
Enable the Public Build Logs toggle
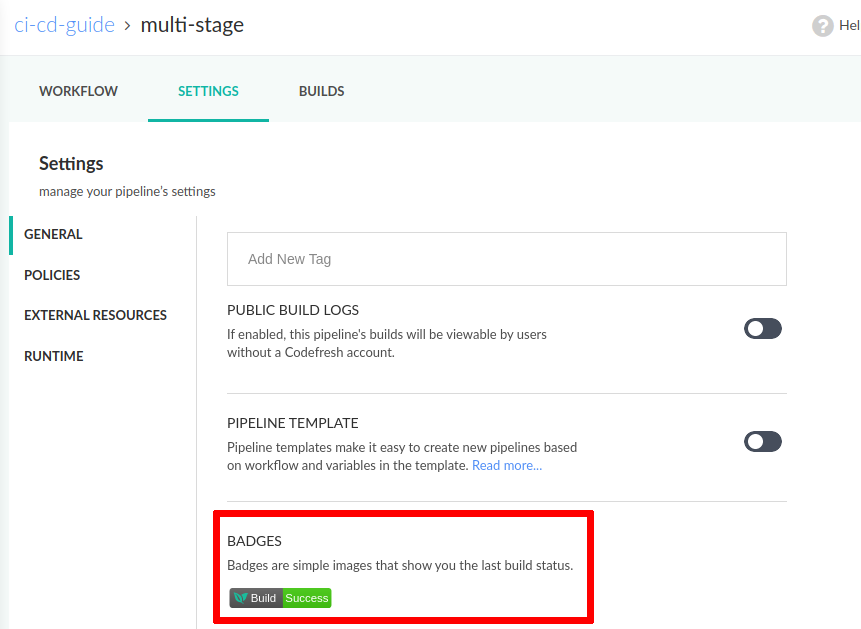[763, 329]
